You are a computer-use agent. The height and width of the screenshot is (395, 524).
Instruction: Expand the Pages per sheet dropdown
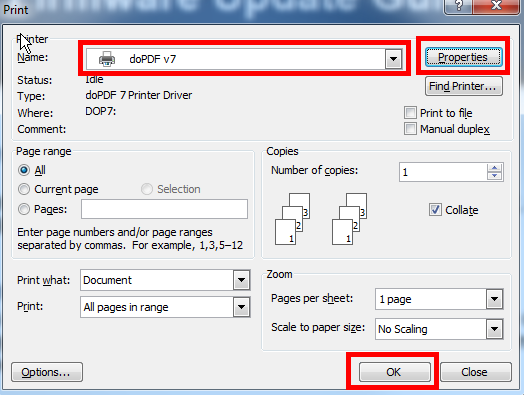click(494, 299)
